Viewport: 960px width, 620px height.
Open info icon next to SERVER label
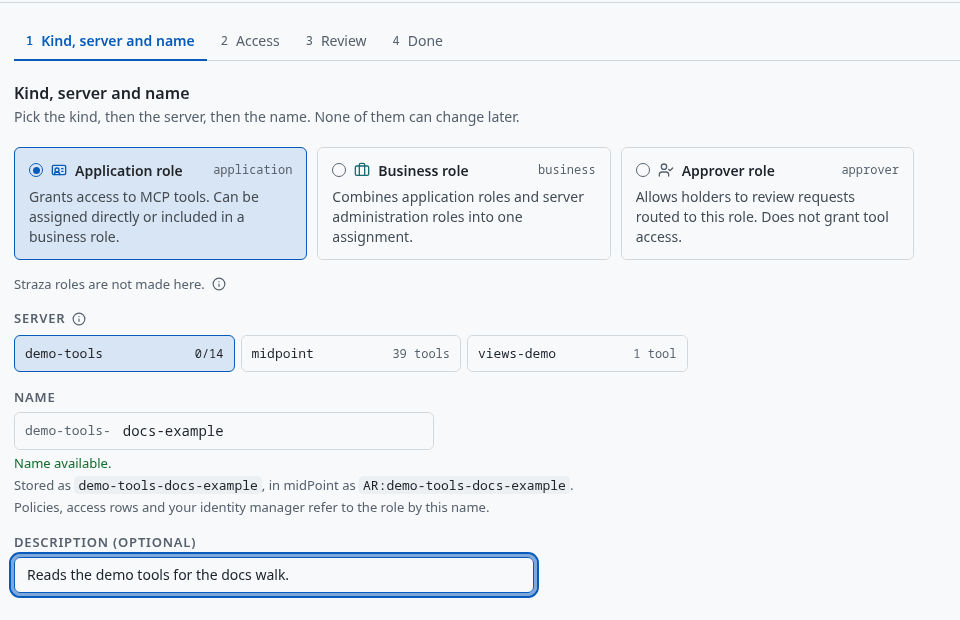(x=79, y=319)
